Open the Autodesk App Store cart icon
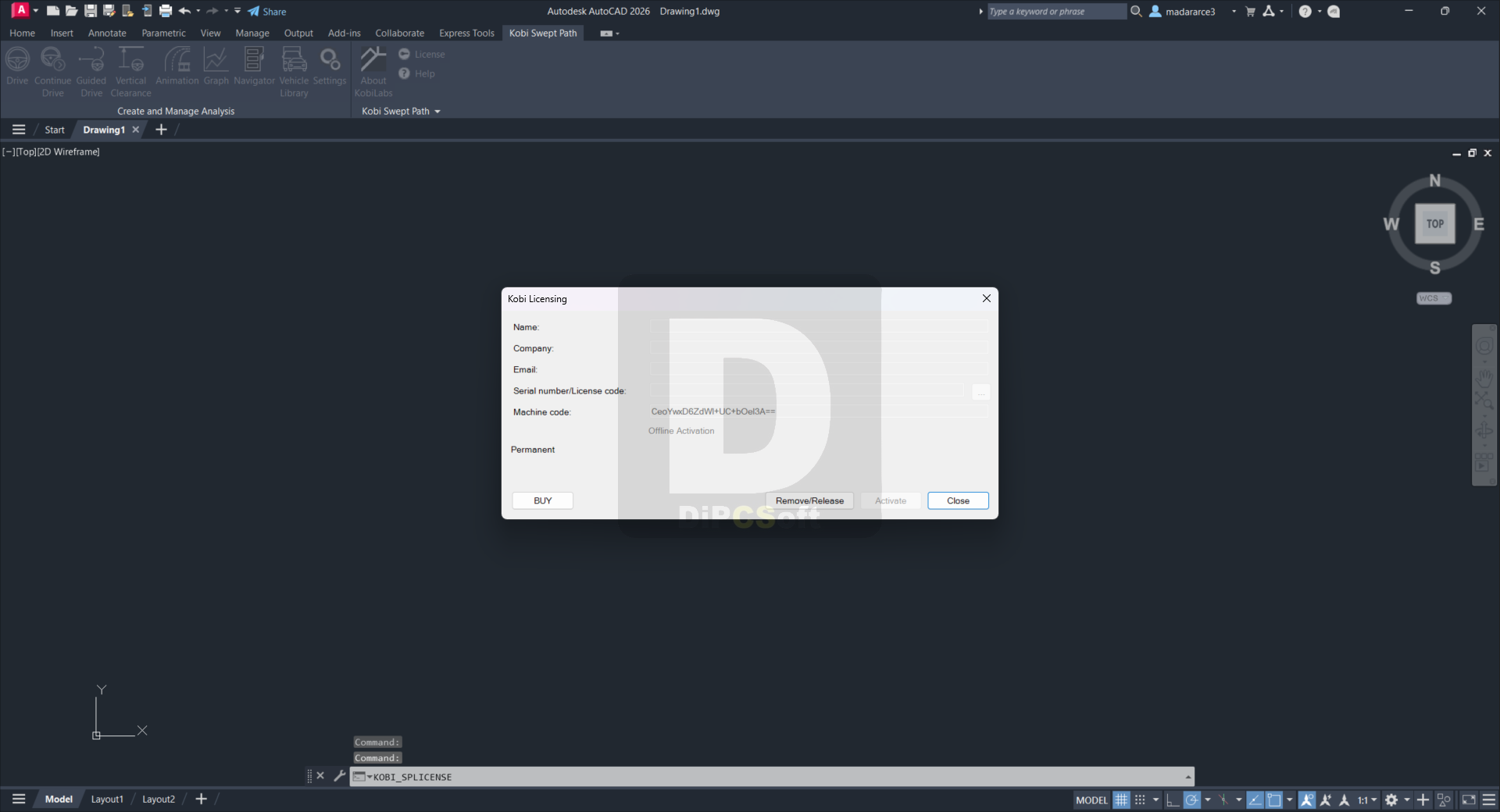Viewport: 1500px width, 812px height. click(1250, 11)
